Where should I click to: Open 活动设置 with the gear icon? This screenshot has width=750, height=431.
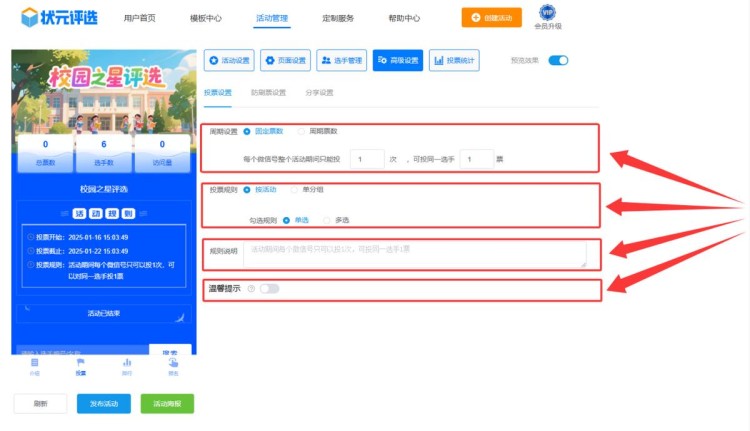228,61
